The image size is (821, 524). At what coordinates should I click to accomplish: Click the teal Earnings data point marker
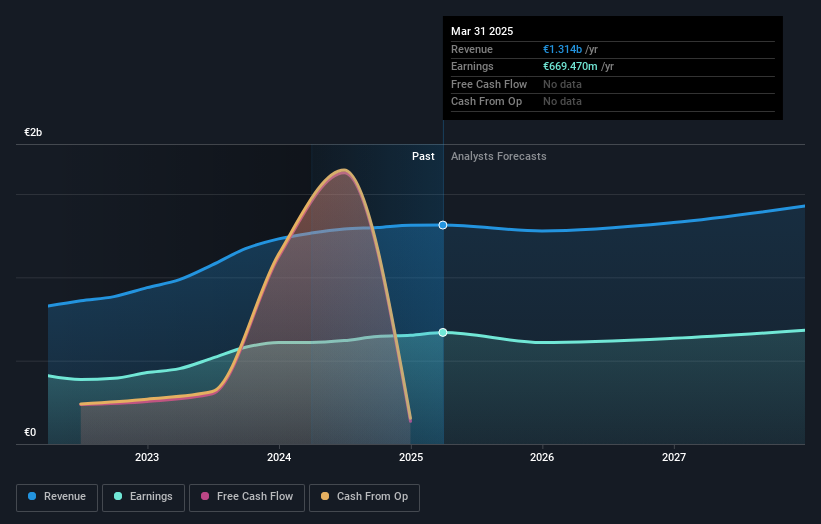point(443,332)
